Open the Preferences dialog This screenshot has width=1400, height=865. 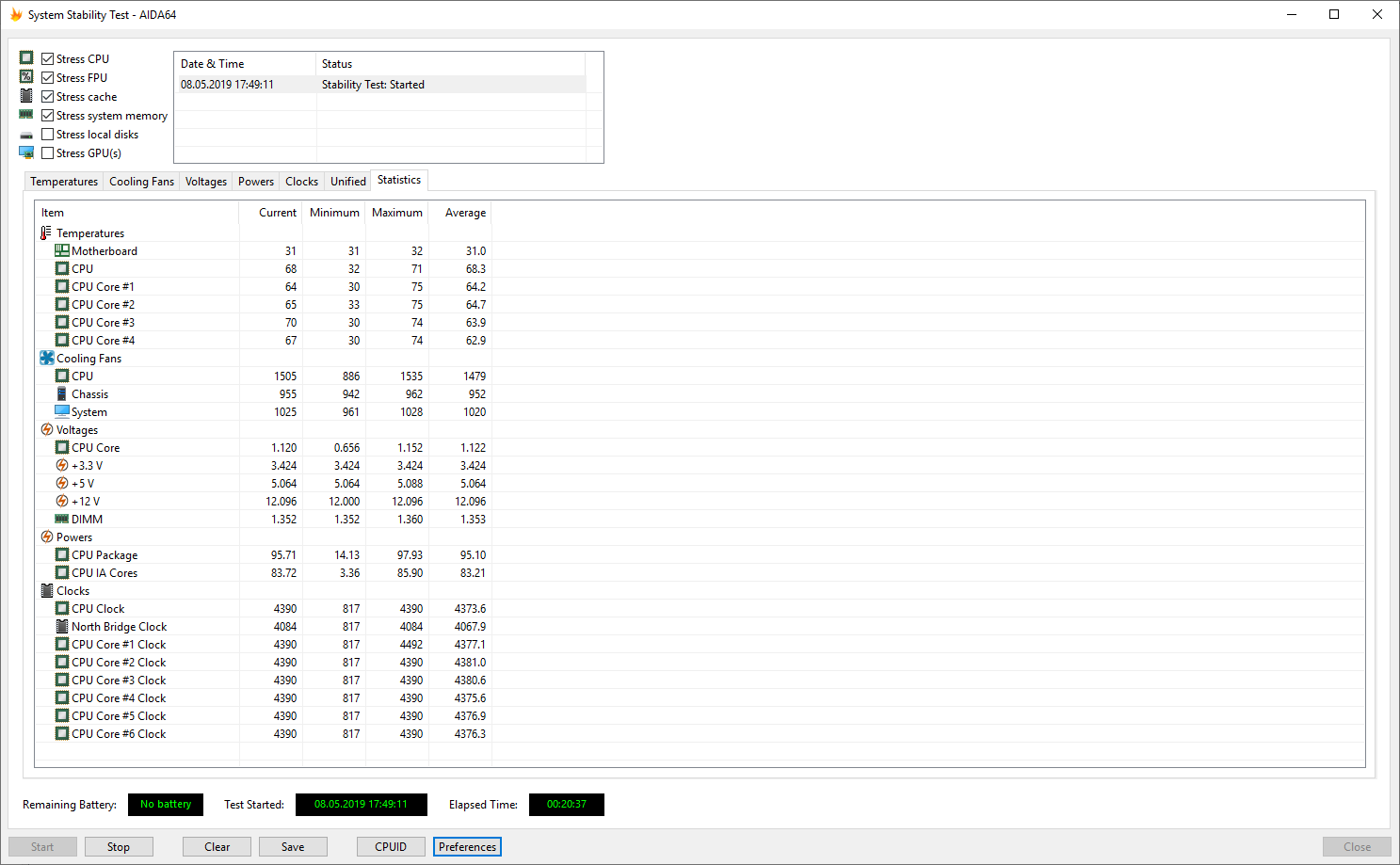[x=467, y=847]
